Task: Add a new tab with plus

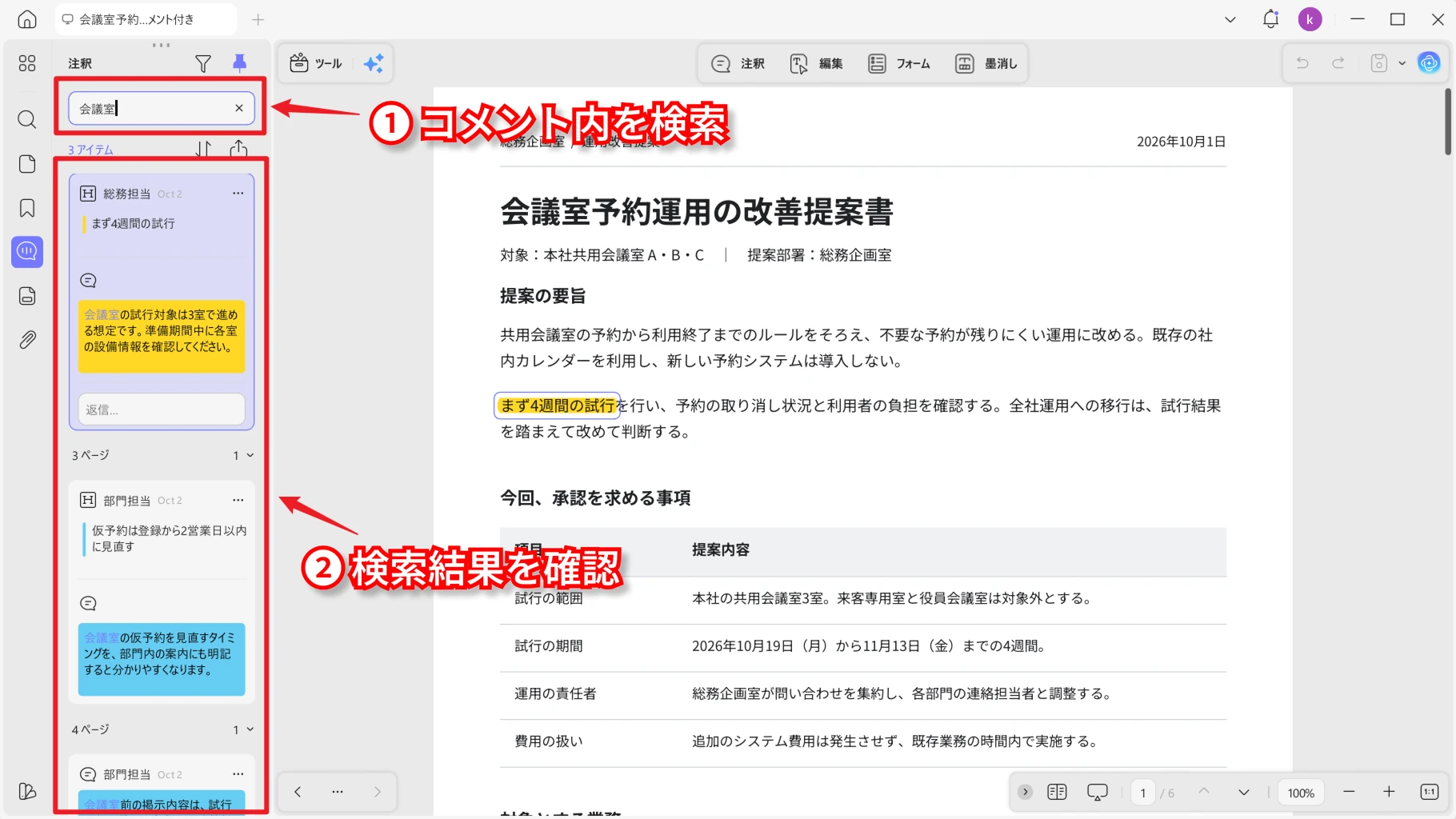Action: coord(258,19)
